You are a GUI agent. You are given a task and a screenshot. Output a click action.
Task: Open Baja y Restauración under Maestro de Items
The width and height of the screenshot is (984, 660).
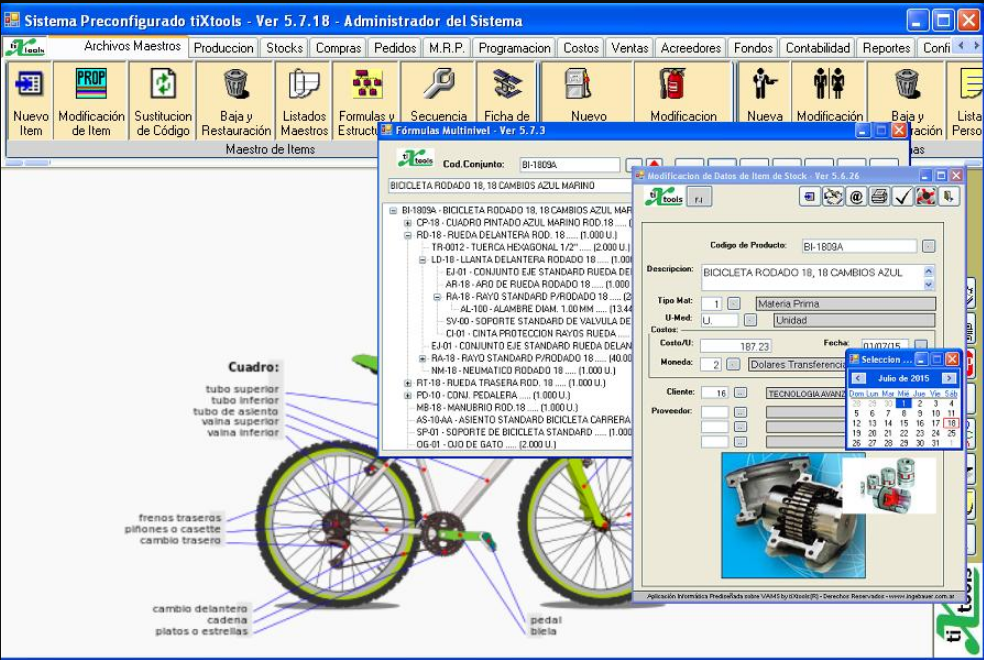(236, 100)
